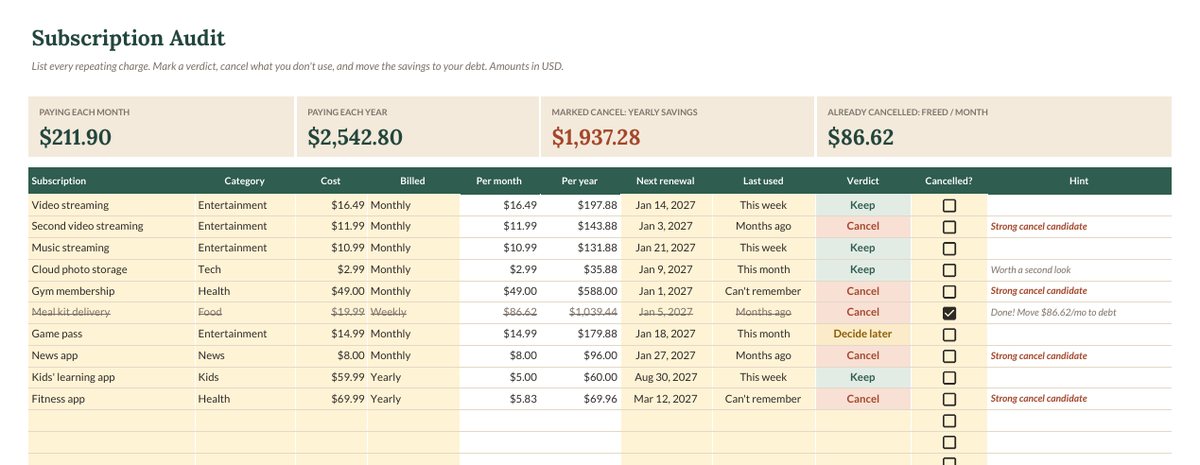Open the verdict cell for News app
Viewport: 1200px width, 465px height.
862,356
